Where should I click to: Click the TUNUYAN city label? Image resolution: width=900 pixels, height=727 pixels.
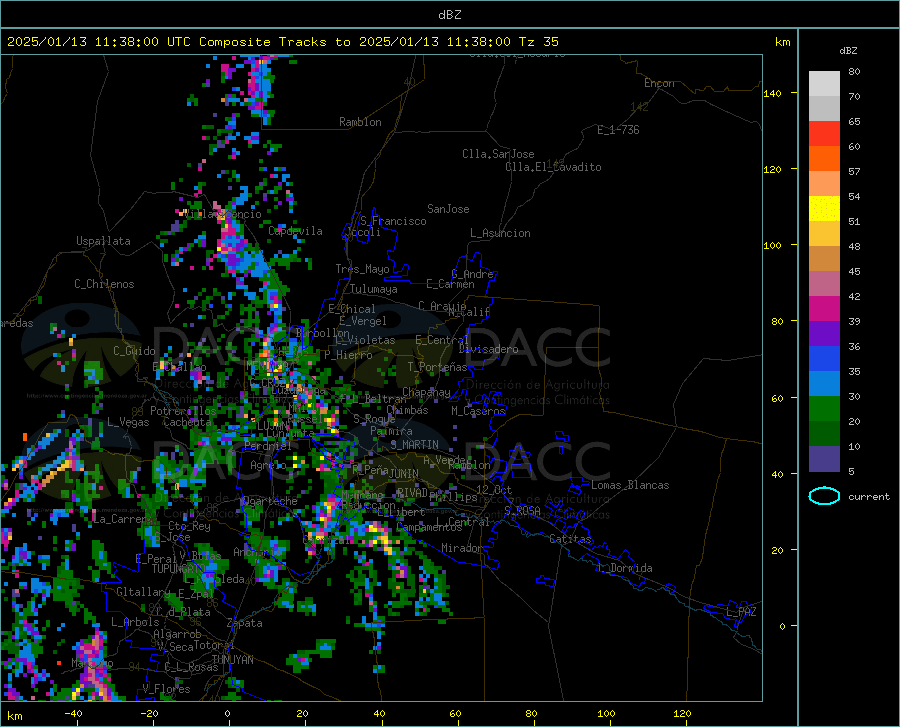point(232,660)
